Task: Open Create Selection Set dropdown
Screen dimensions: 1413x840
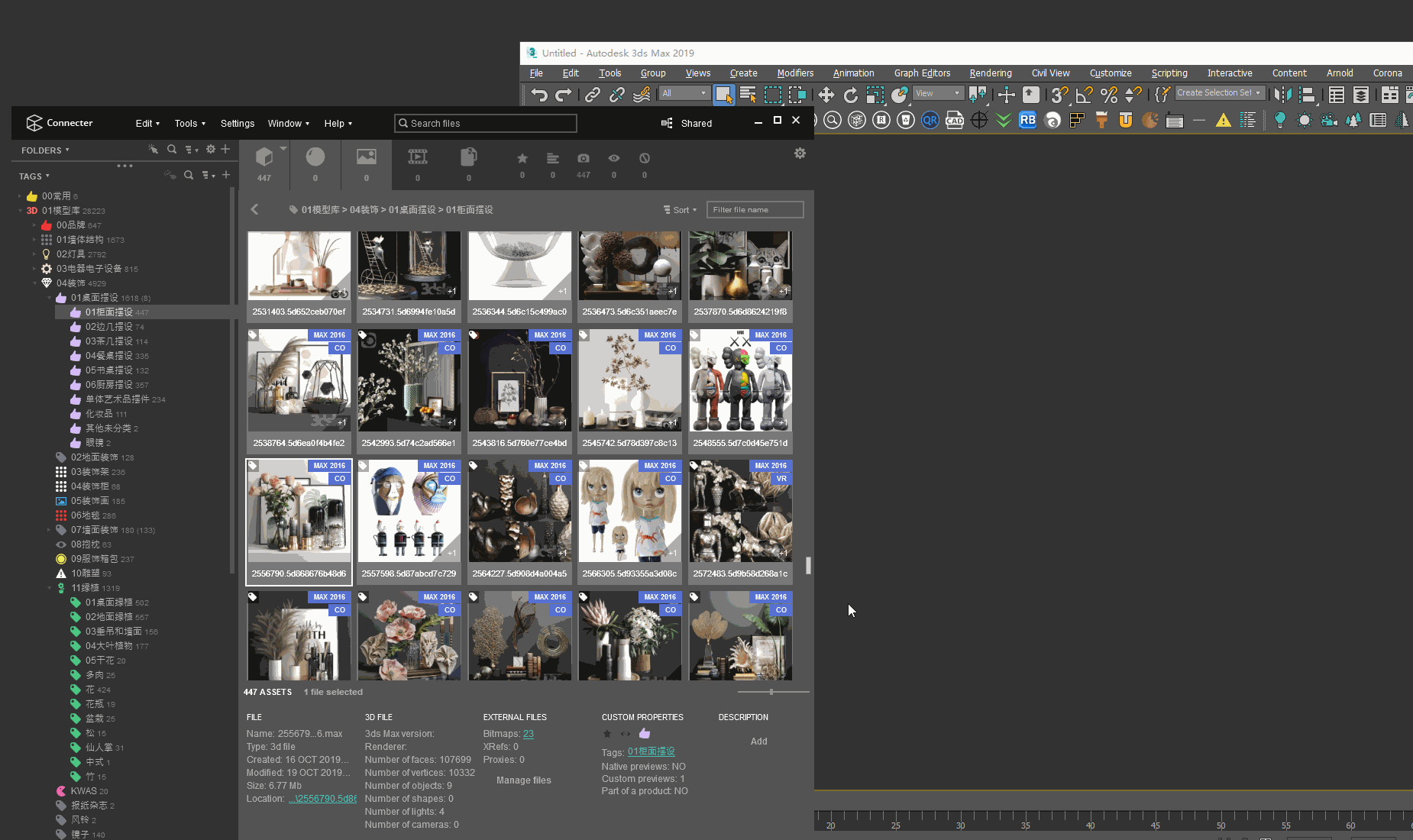Action: pyautogui.click(x=1219, y=92)
